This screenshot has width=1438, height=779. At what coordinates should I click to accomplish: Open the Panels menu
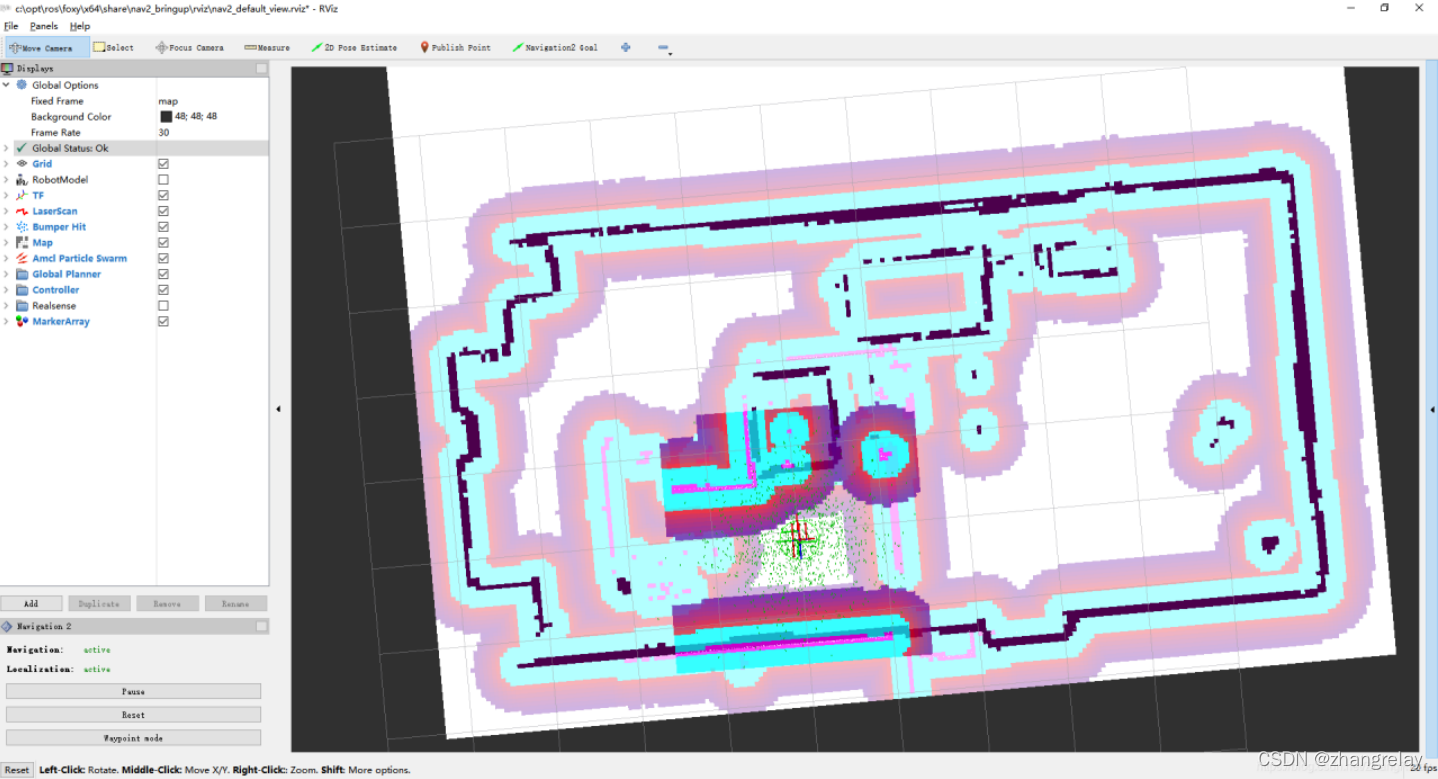pos(44,26)
